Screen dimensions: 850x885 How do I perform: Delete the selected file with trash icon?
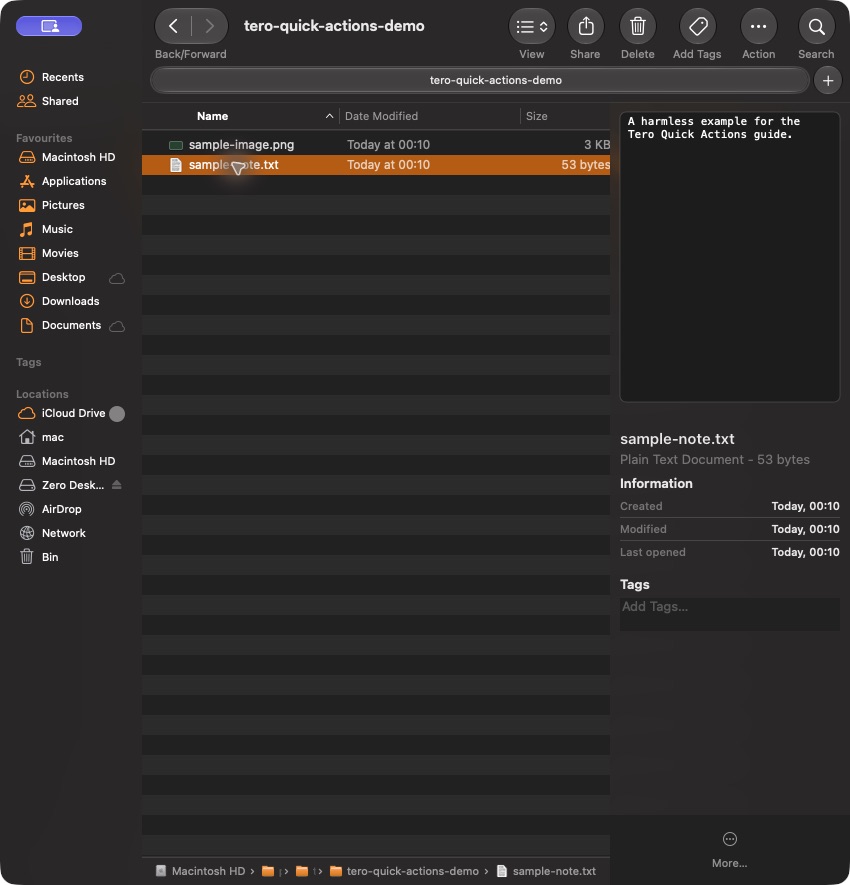[x=638, y=27]
